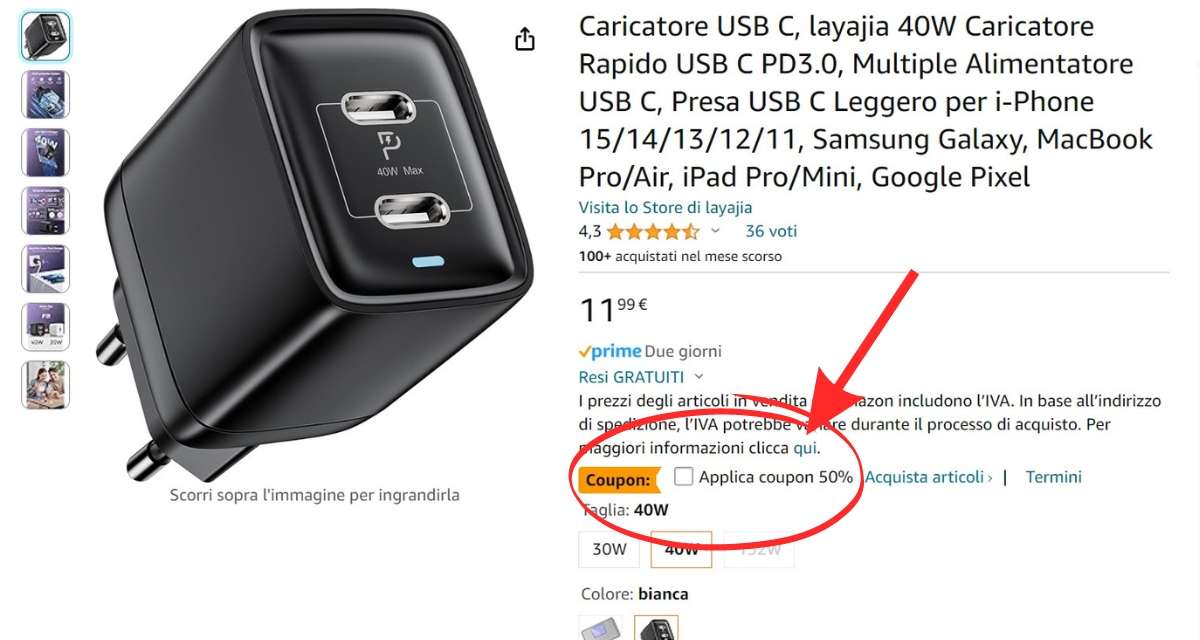1200x640 pixels.
Task: Select the 30W size option
Action: coord(609,549)
